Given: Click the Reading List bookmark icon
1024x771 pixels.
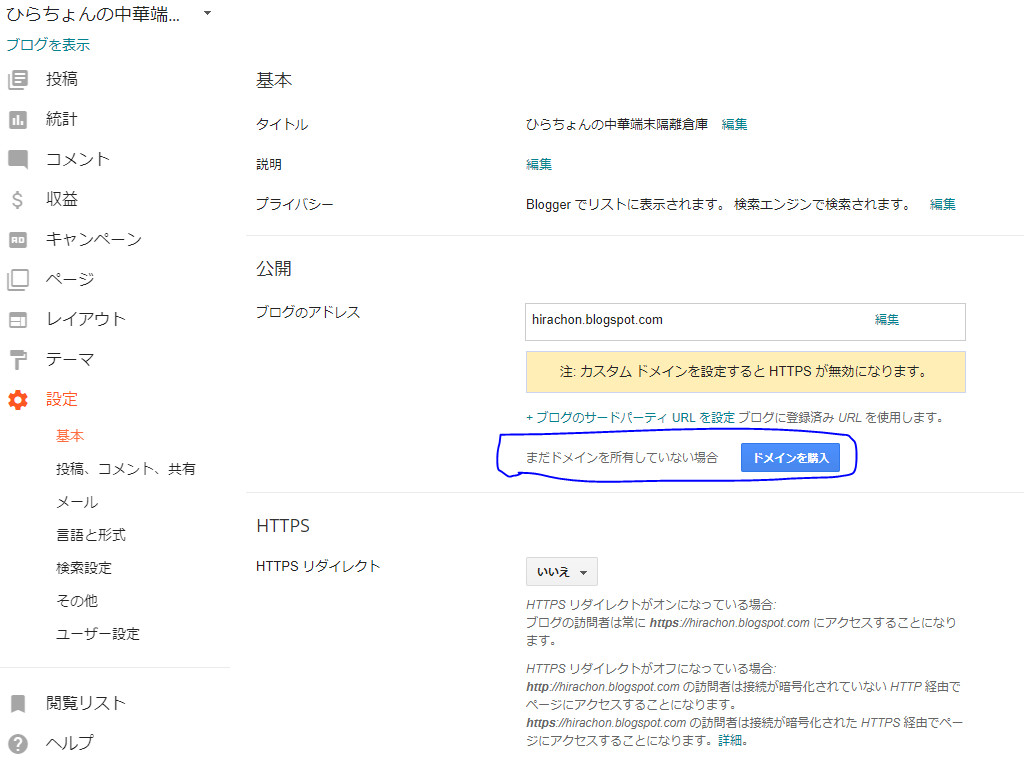Looking at the screenshot, I should coord(18,703).
